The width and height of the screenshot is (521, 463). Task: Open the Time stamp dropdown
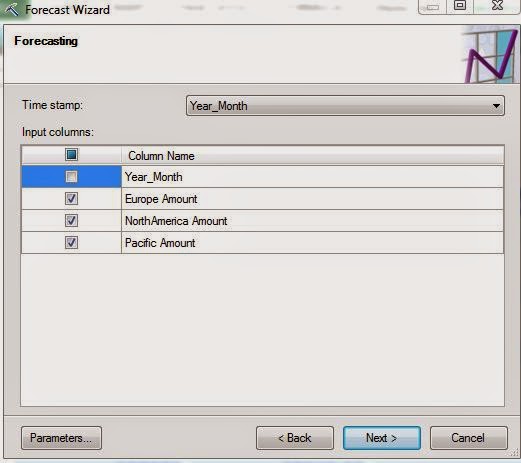(345, 106)
